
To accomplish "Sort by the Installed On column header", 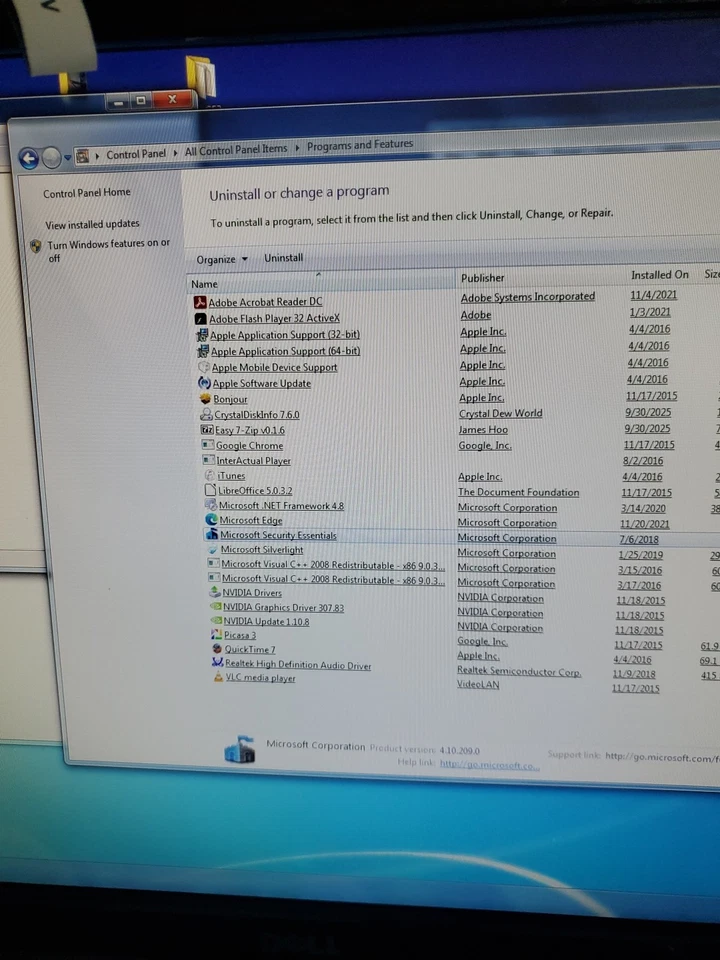I will tap(660, 275).
